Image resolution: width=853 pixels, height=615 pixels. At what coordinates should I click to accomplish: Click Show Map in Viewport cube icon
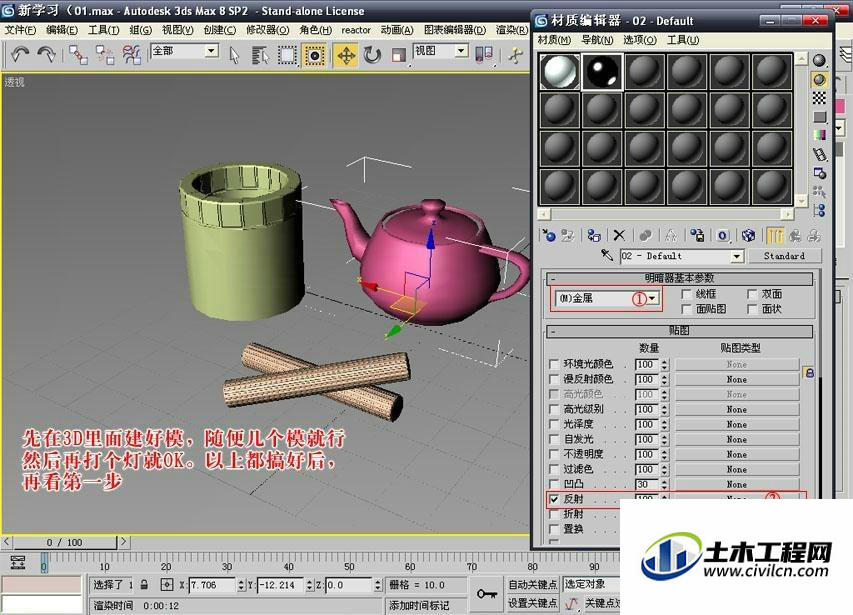tap(749, 235)
